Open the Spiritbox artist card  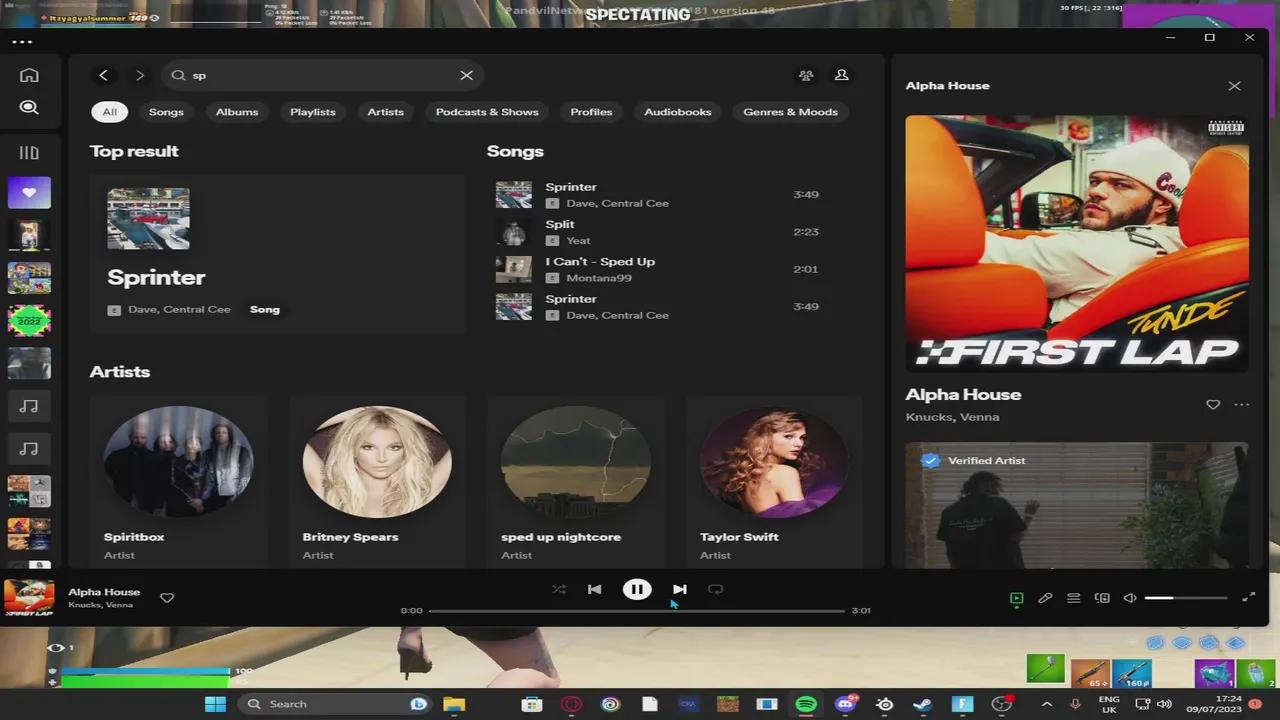(x=178, y=482)
